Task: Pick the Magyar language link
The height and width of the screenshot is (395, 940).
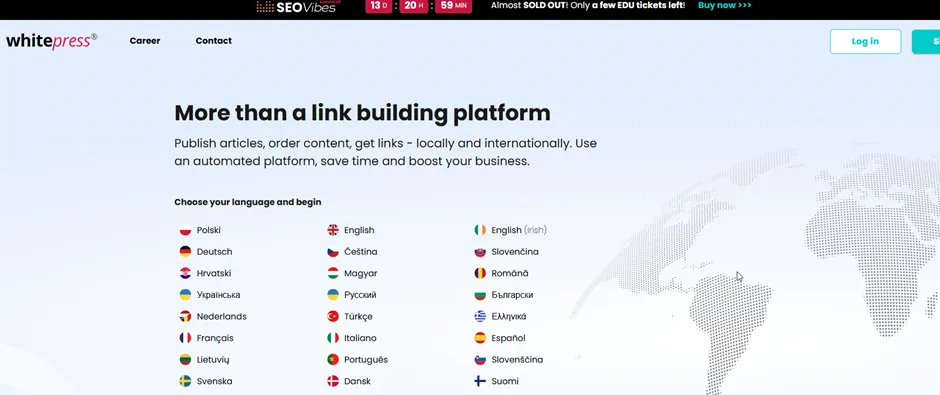Action: click(361, 273)
